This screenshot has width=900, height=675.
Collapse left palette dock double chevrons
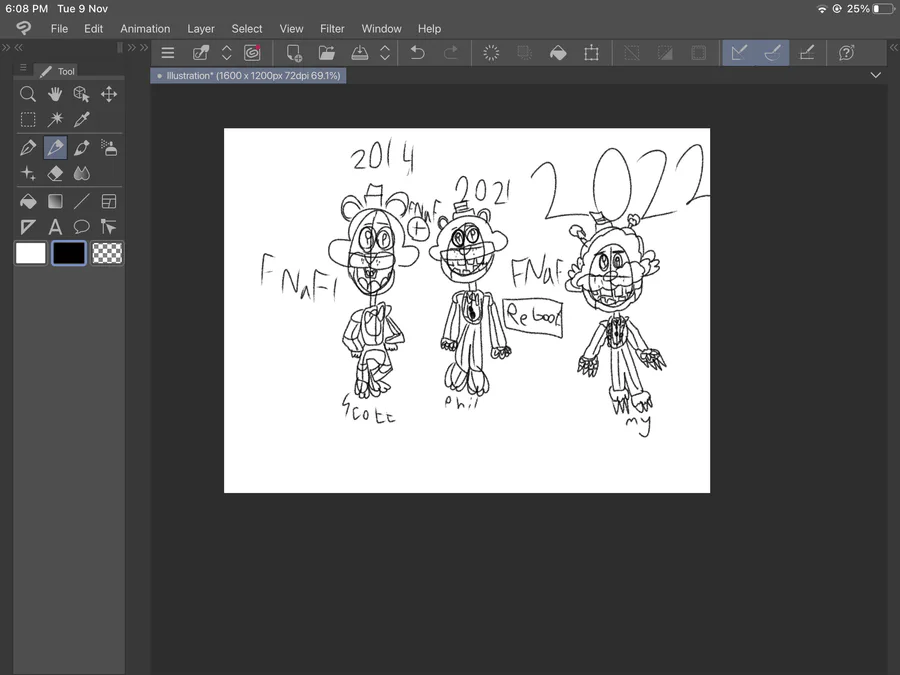(19, 48)
